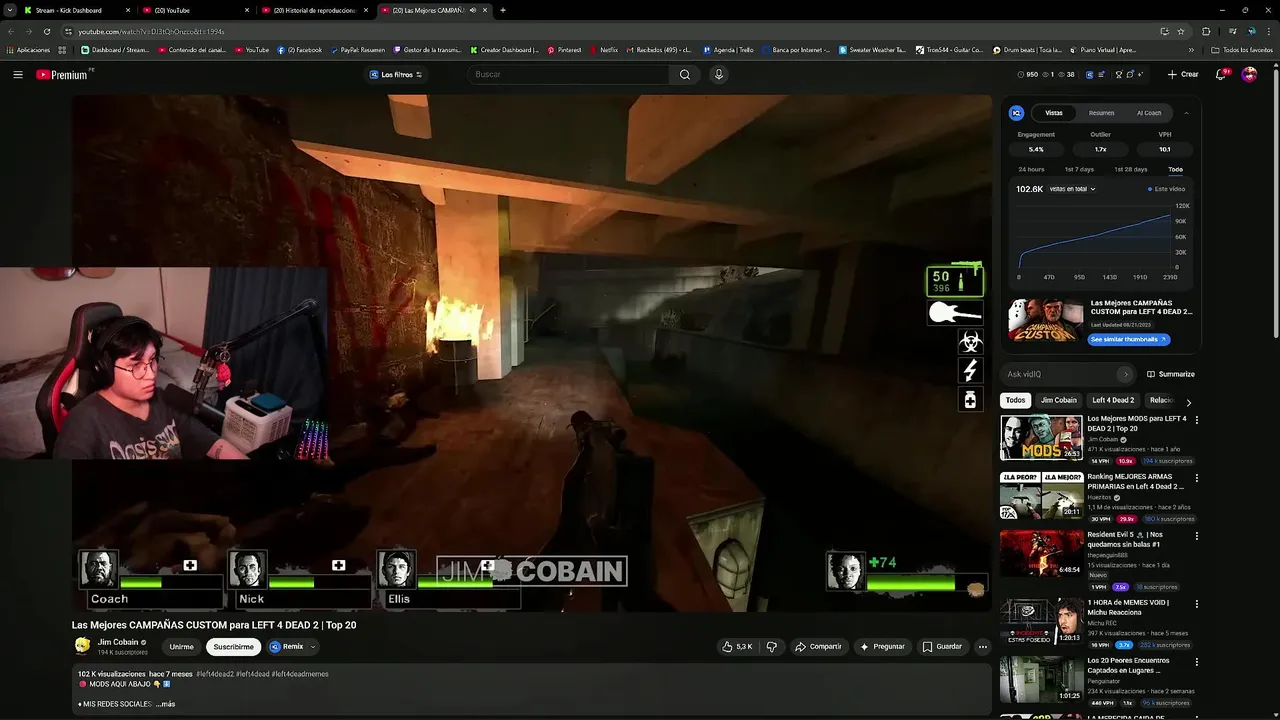Toggle the Este video chart legend
Viewport: 1280px width, 720px height.
(x=1166, y=189)
